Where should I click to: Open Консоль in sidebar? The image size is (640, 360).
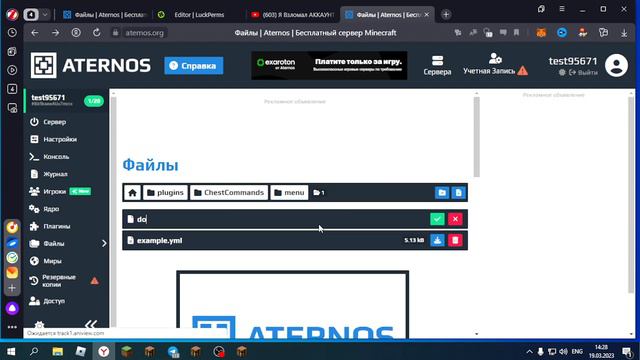pyautogui.click(x=56, y=157)
